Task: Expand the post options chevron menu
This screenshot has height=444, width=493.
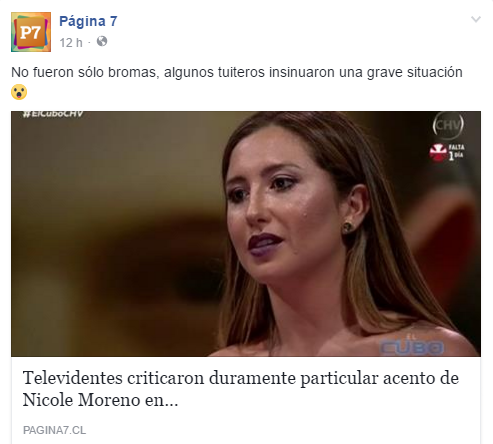Action: (x=476, y=19)
